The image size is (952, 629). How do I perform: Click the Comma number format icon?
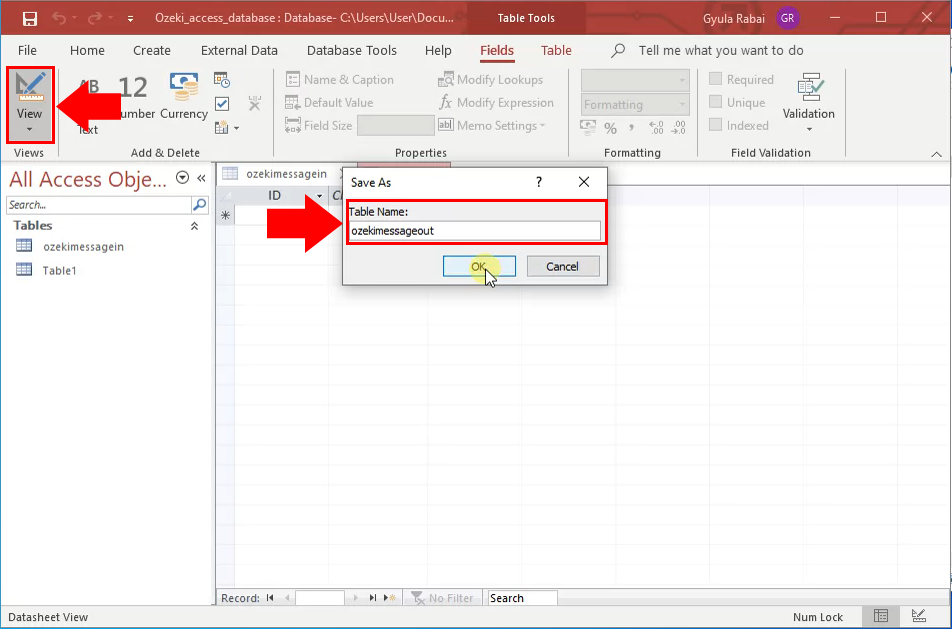coord(632,126)
